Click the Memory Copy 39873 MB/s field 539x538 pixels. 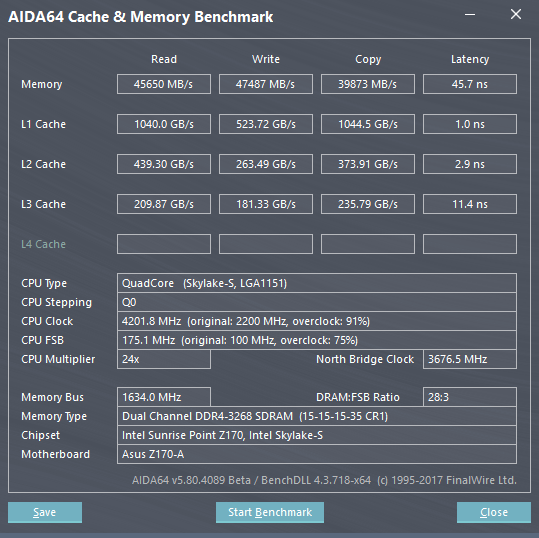click(x=368, y=84)
